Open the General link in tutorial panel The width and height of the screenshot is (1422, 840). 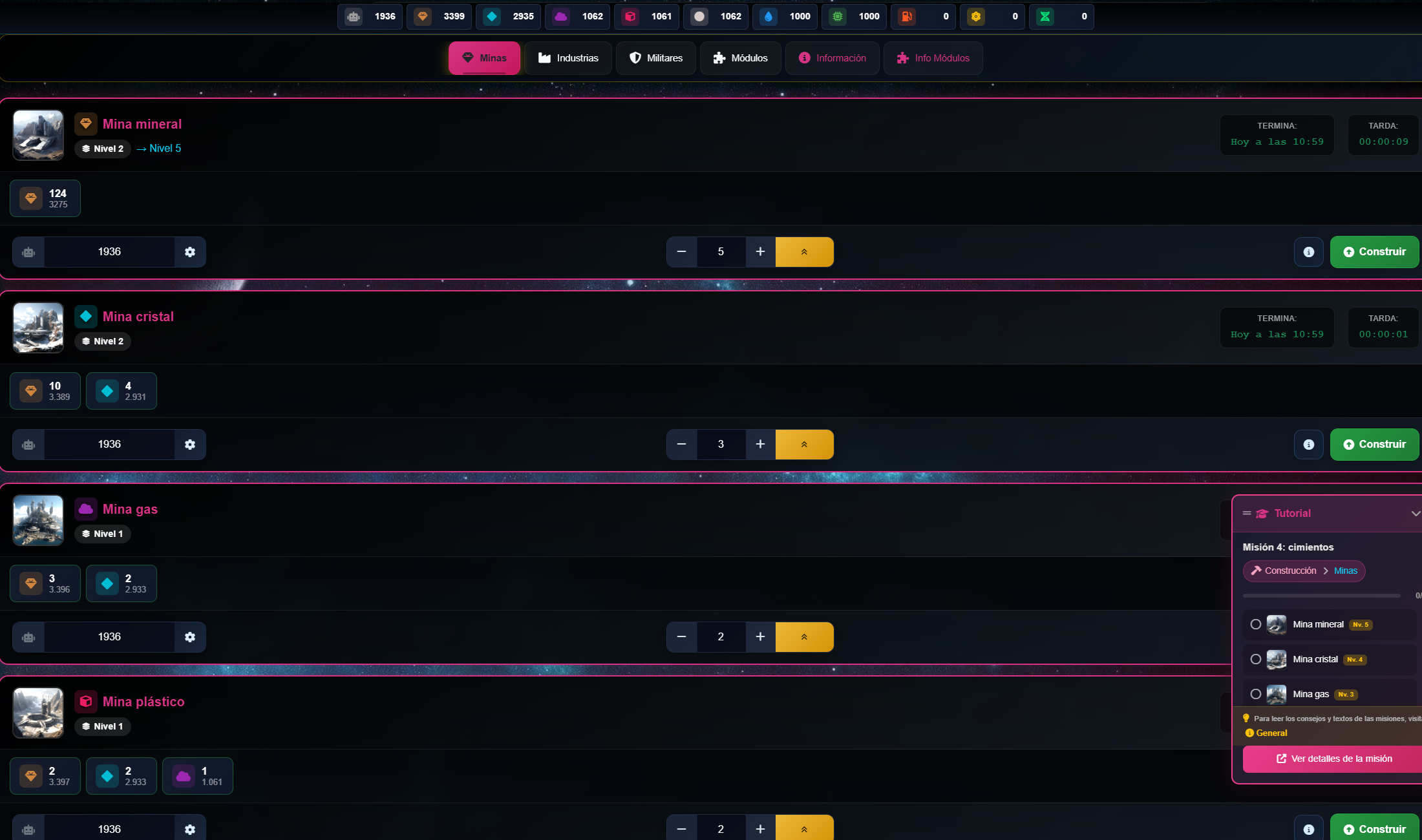[x=1267, y=733]
